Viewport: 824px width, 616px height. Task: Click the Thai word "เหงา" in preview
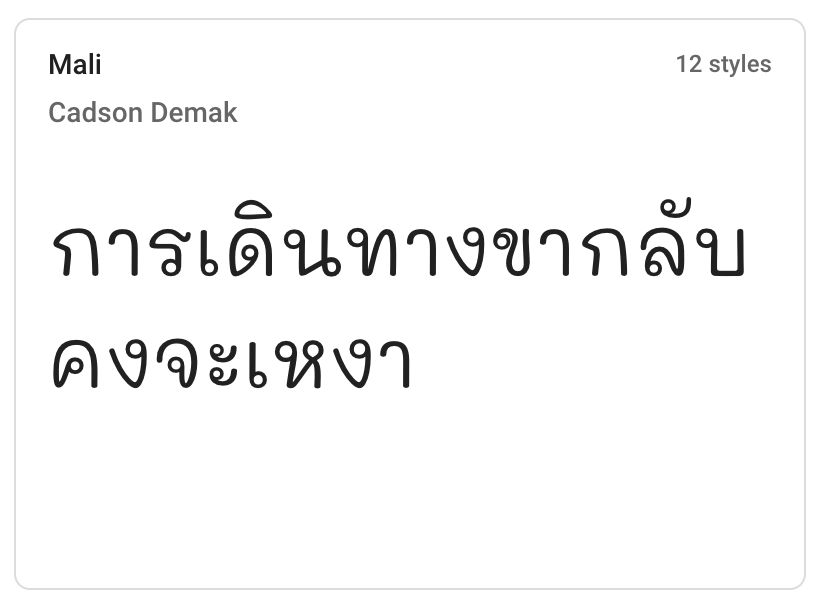pos(328,362)
